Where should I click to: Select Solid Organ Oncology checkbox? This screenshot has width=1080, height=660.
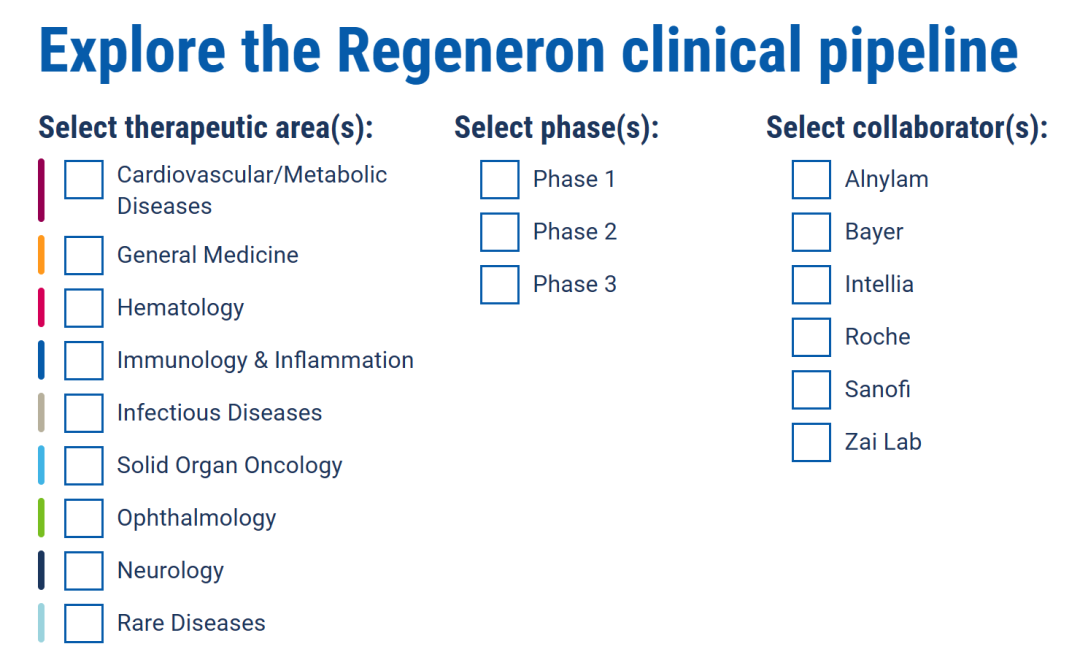[84, 466]
